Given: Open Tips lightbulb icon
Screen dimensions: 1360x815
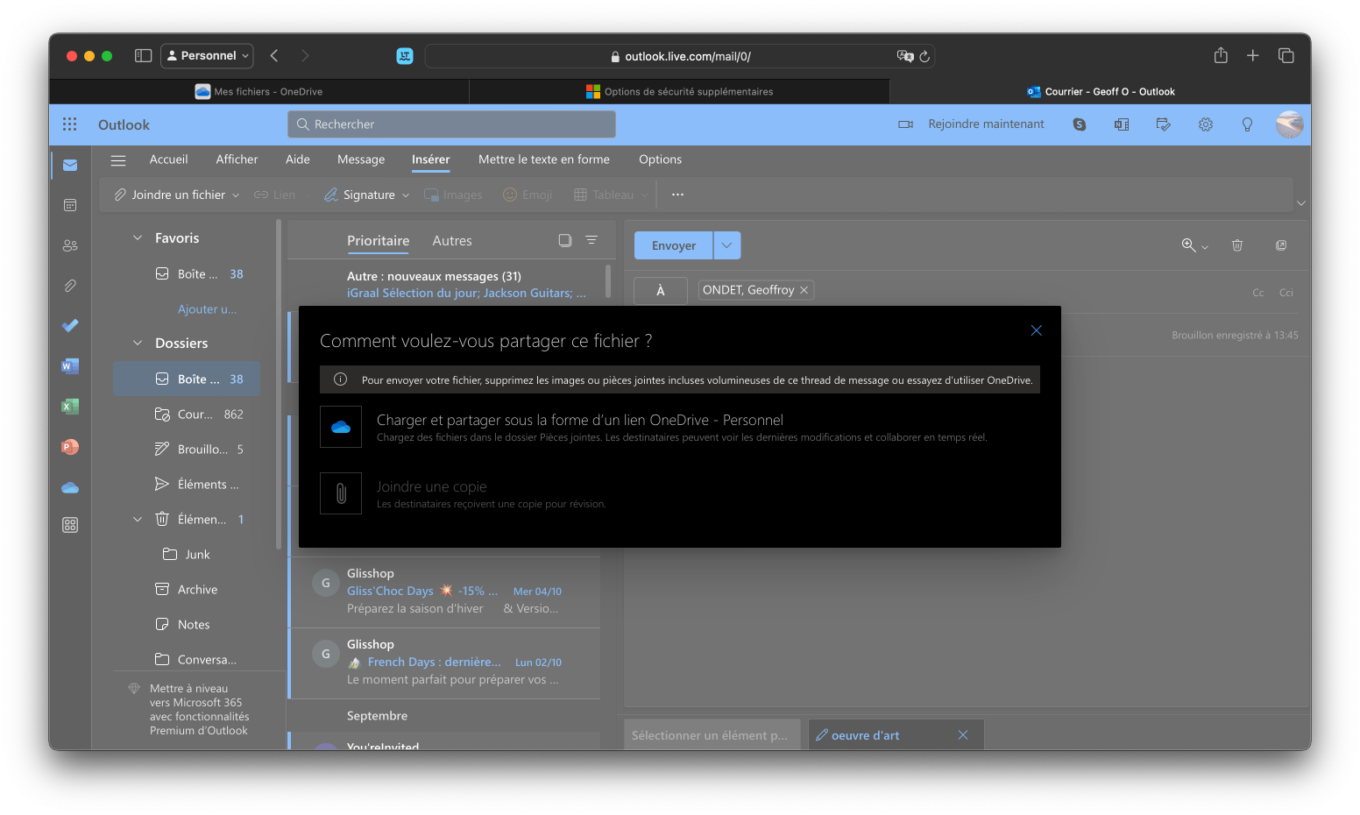Looking at the screenshot, I should point(1247,124).
